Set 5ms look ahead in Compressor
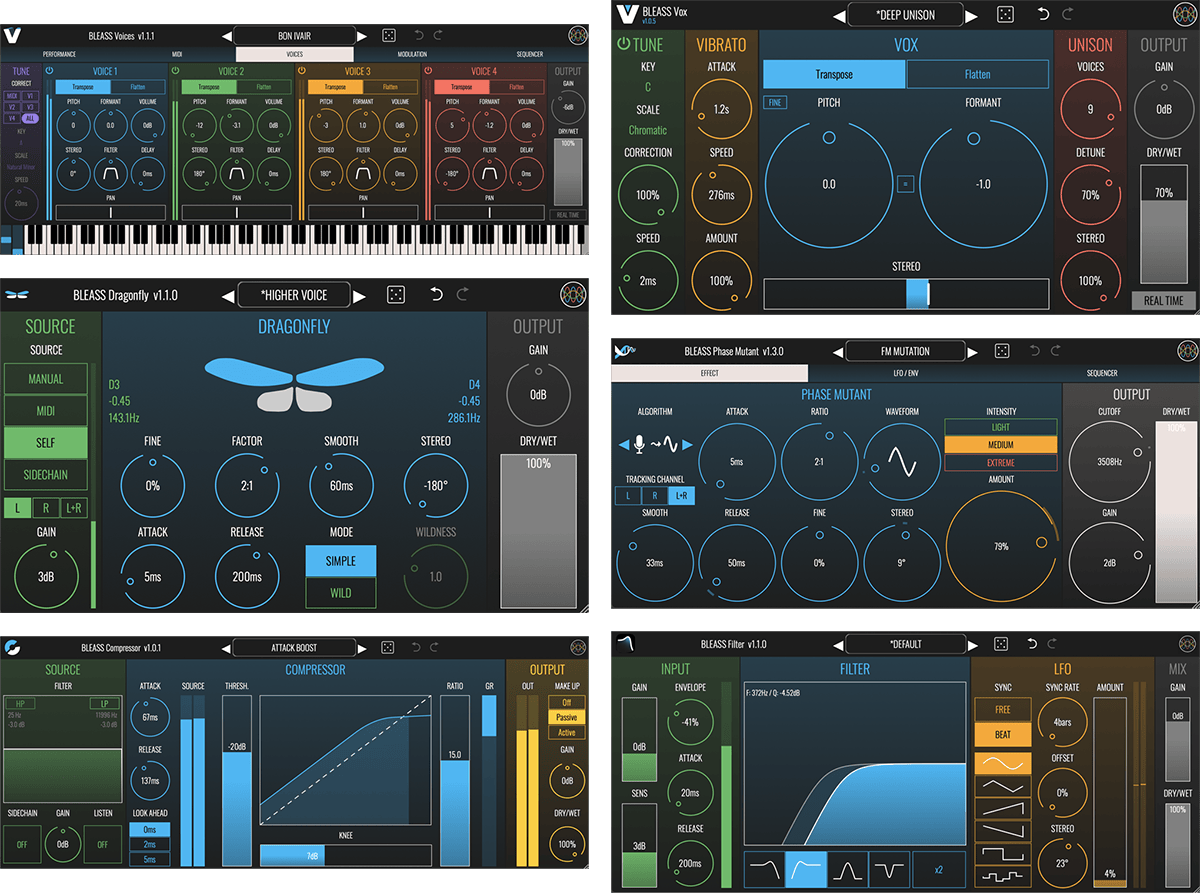The image size is (1200, 893). [x=150, y=859]
